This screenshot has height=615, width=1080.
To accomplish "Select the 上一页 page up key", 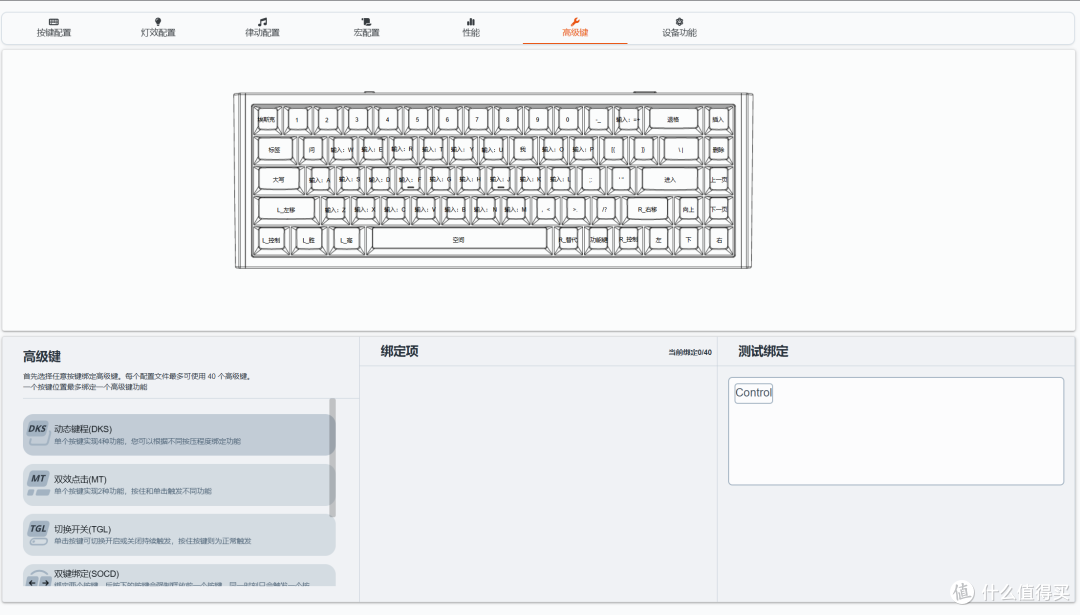I will [718, 179].
